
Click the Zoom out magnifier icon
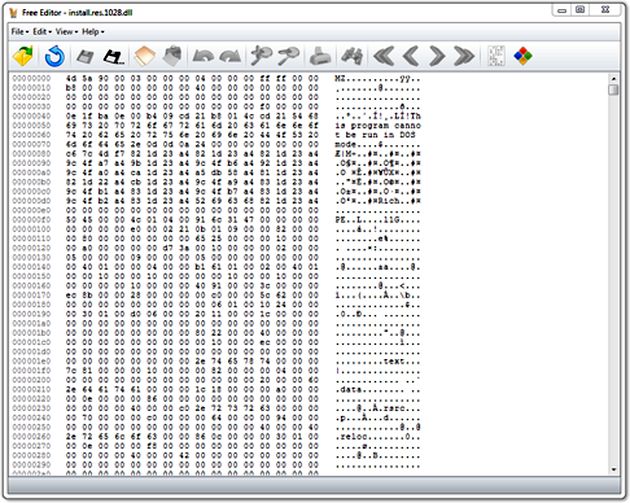(x=288, y=56)
